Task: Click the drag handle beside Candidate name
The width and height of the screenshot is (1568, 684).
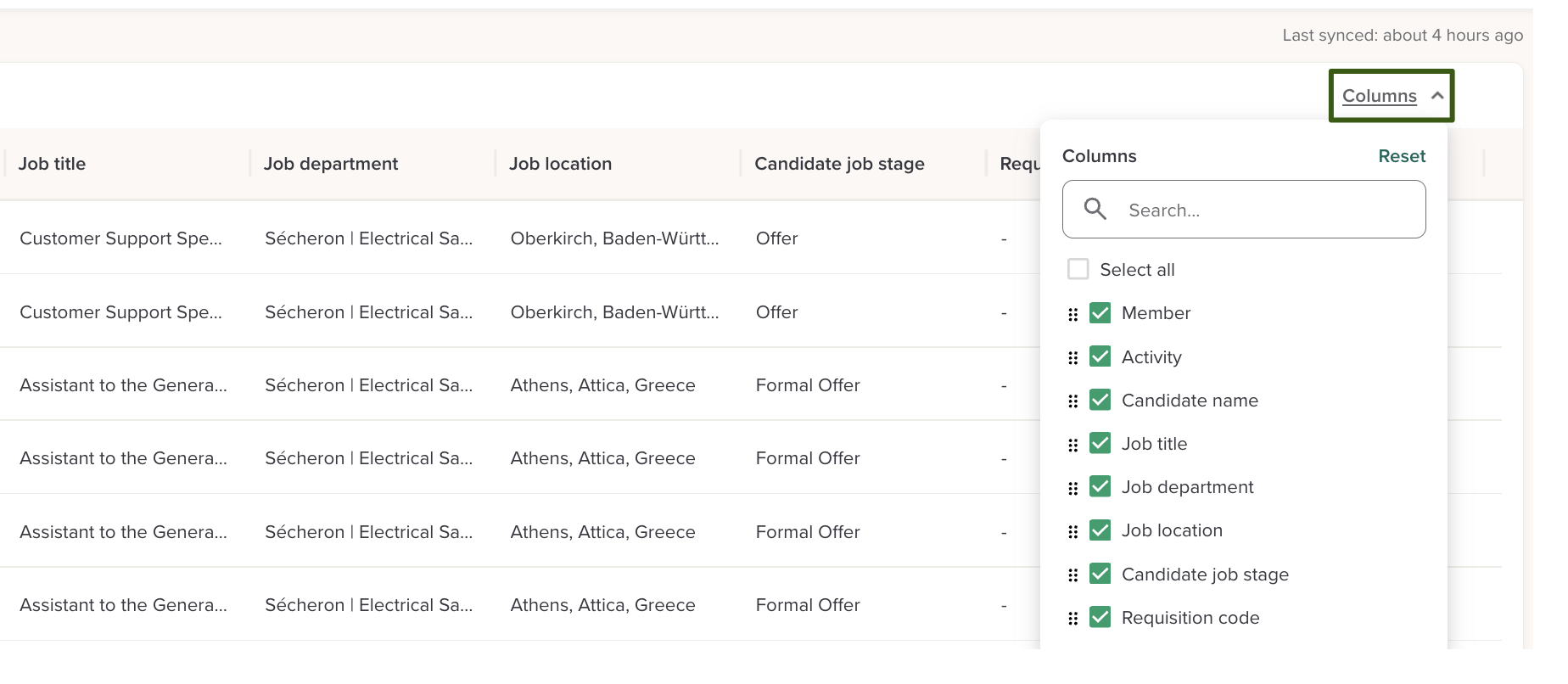Action: pos(1072,401)
